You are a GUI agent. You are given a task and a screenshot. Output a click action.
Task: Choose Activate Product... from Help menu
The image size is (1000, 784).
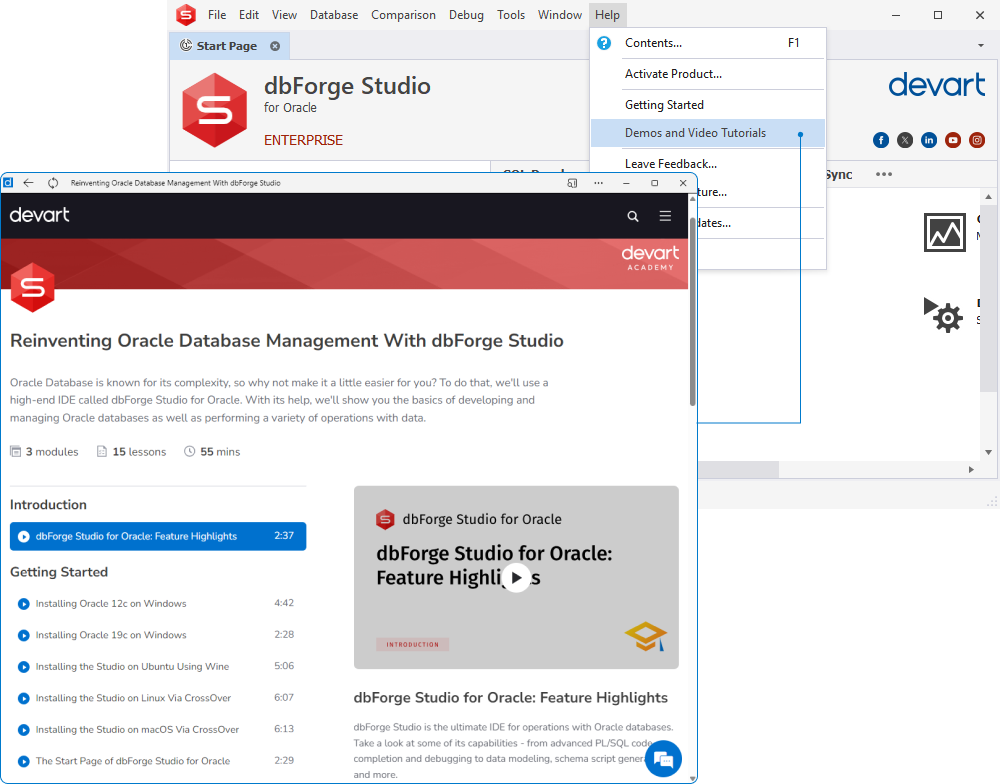tap(708, 74)
